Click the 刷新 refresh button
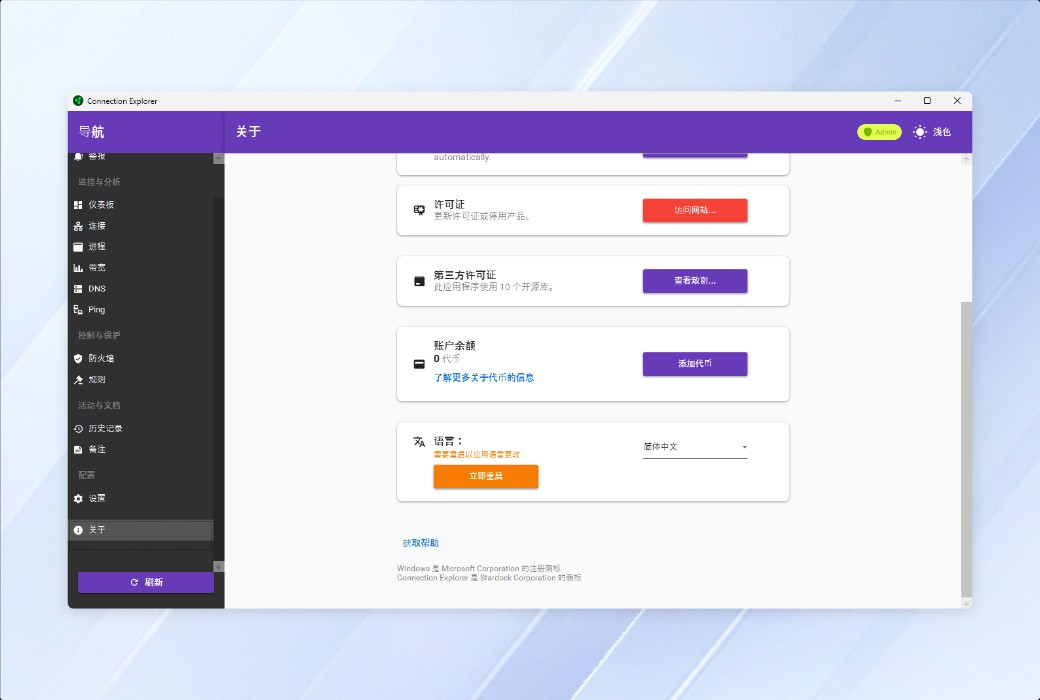The width and height of the screenshot is (1040, 700). tap(146, 583)
